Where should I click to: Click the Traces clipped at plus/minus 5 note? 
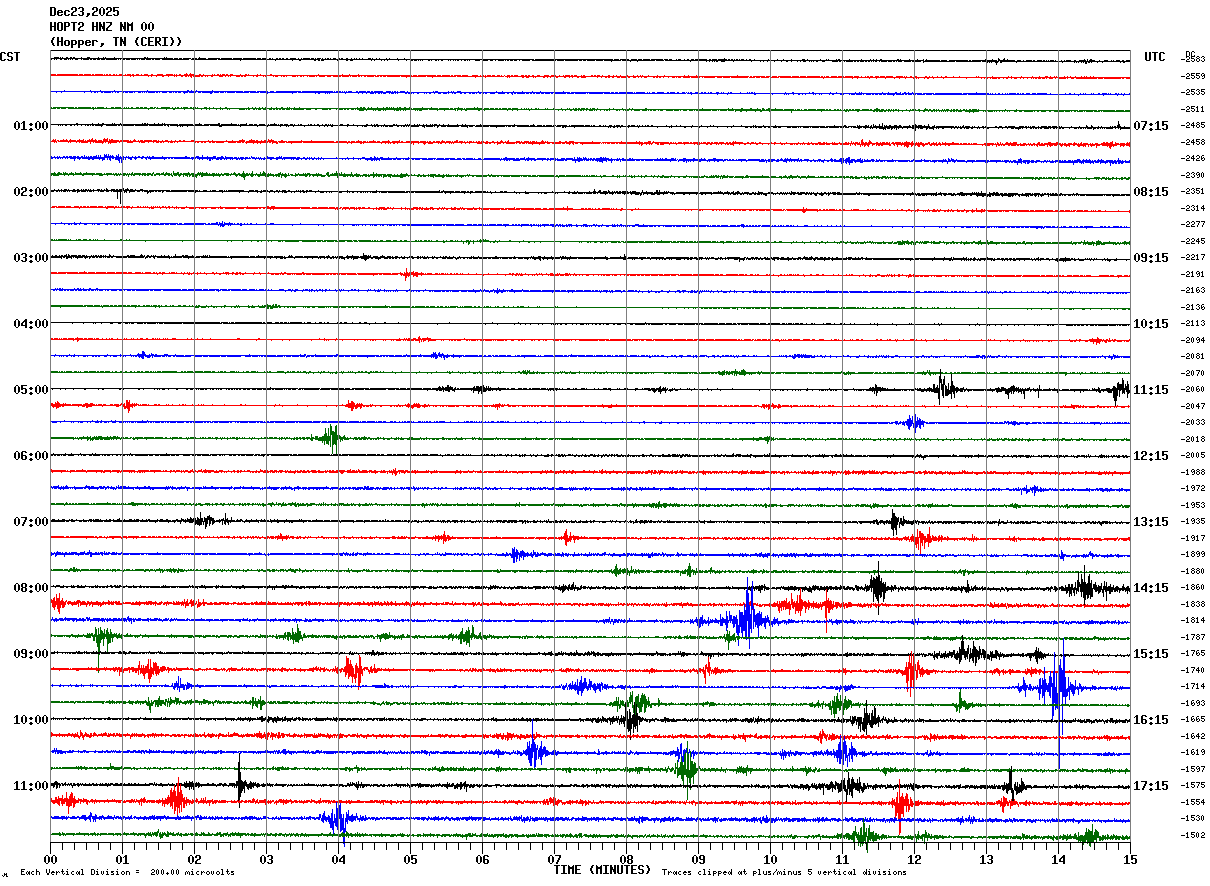pos(784,873)
